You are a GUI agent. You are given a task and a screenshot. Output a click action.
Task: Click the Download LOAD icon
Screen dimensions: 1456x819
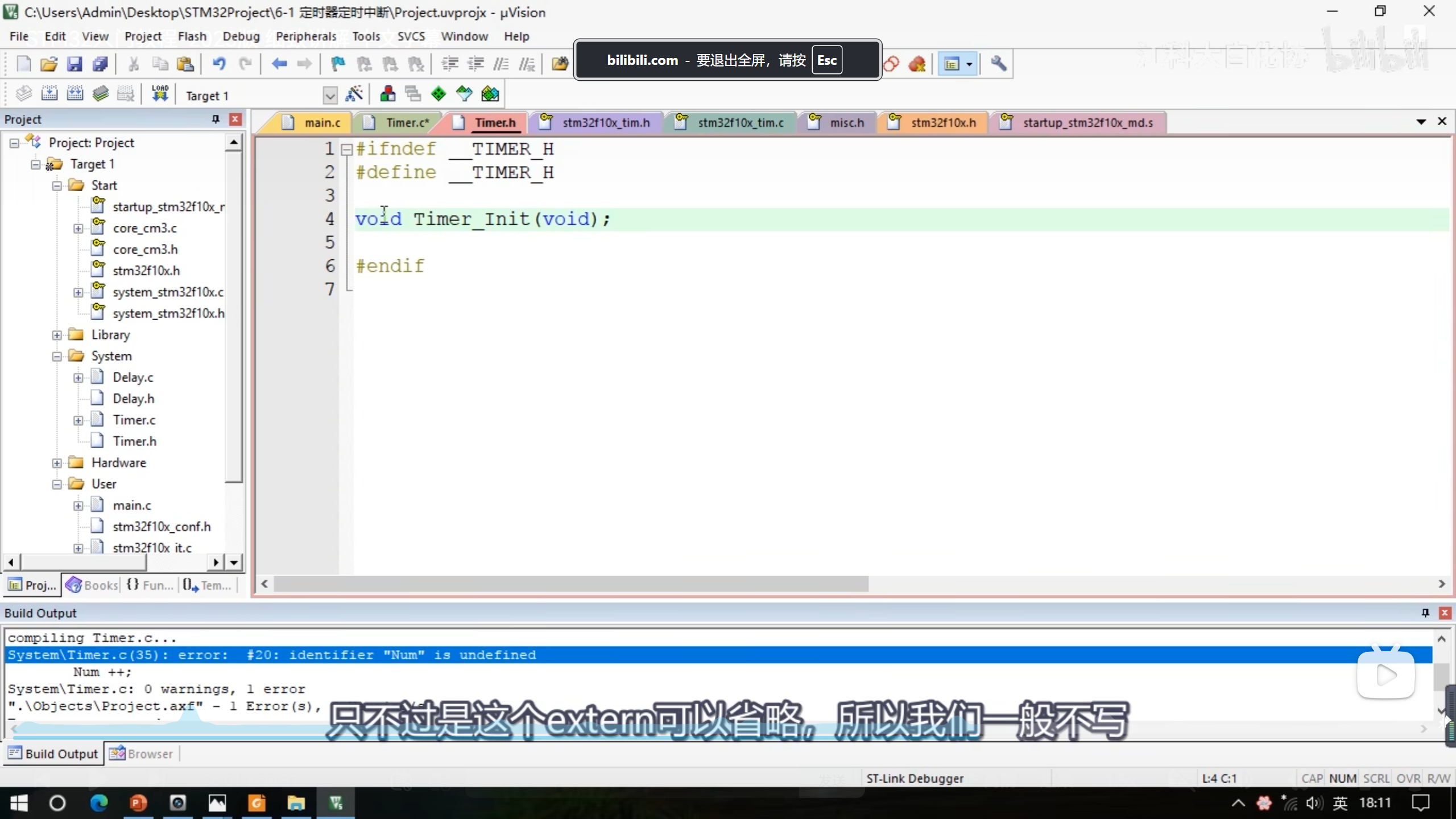(x=160, y=94)
